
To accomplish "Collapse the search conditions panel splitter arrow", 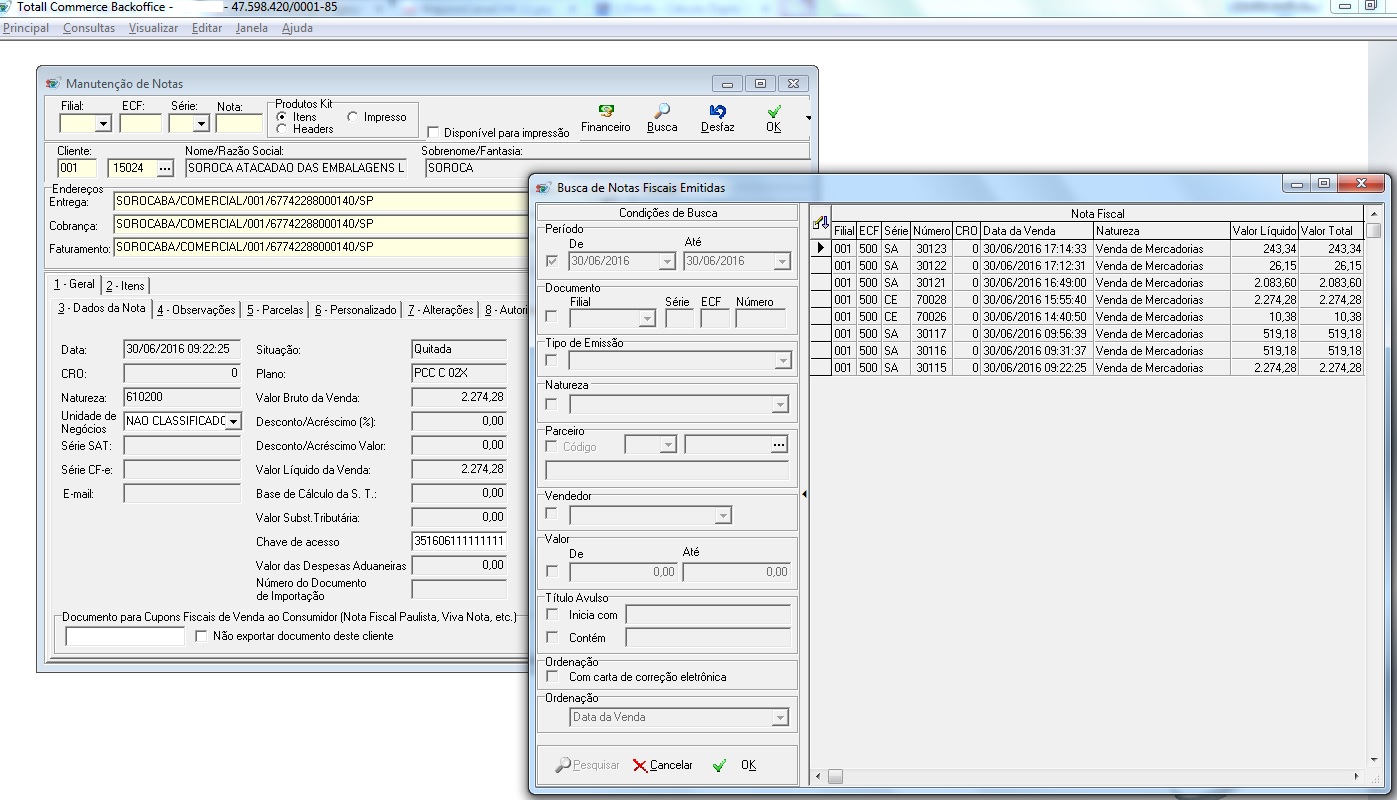I will [804, 494].
